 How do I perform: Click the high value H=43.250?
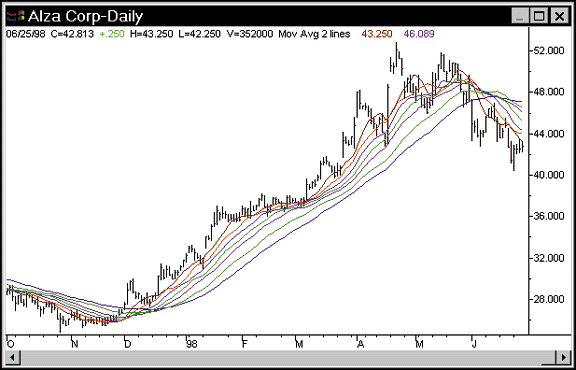tap(151, 34)
